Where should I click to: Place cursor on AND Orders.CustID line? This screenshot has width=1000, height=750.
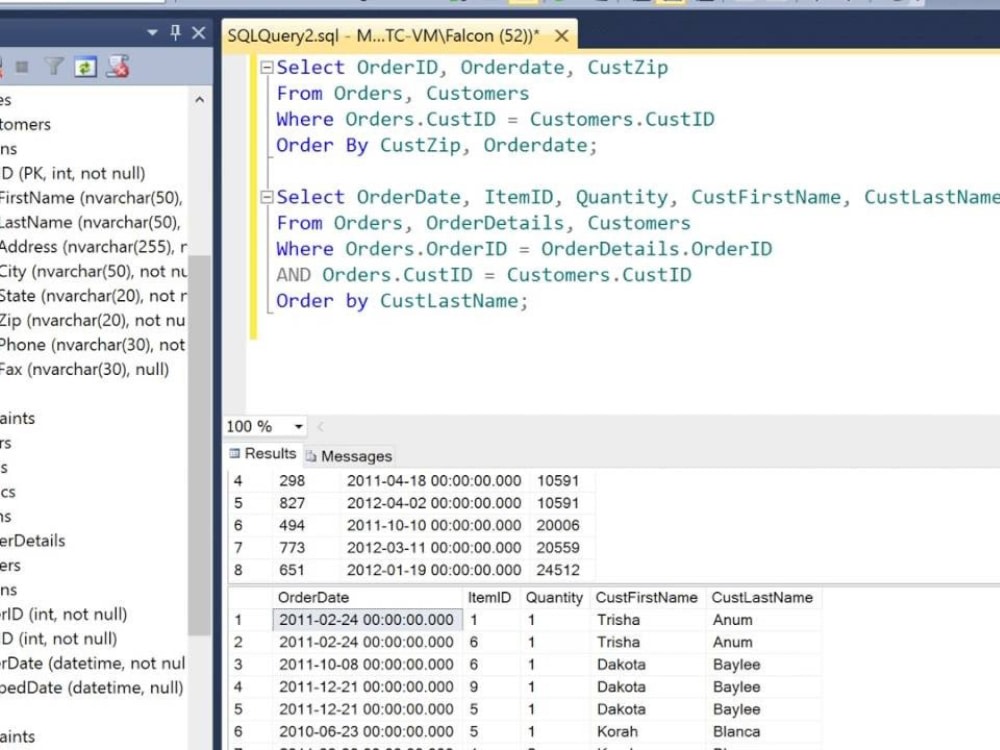click(483, 275)
